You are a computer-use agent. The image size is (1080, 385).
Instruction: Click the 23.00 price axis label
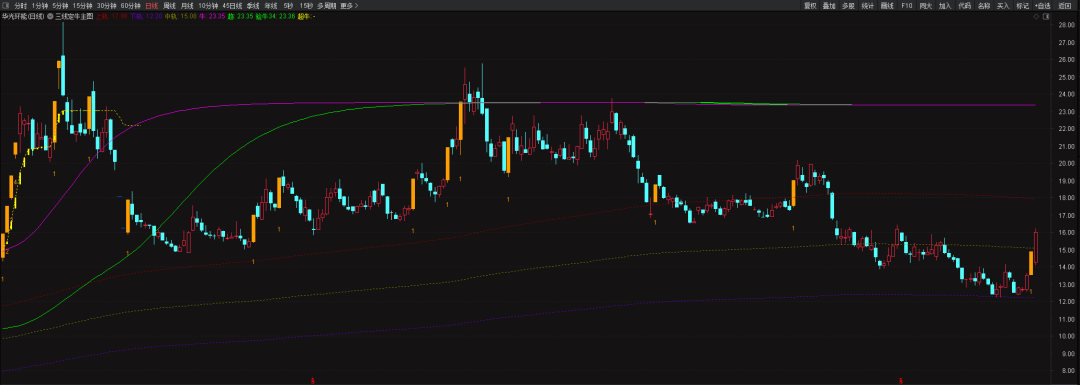(x=1066, y=112)
